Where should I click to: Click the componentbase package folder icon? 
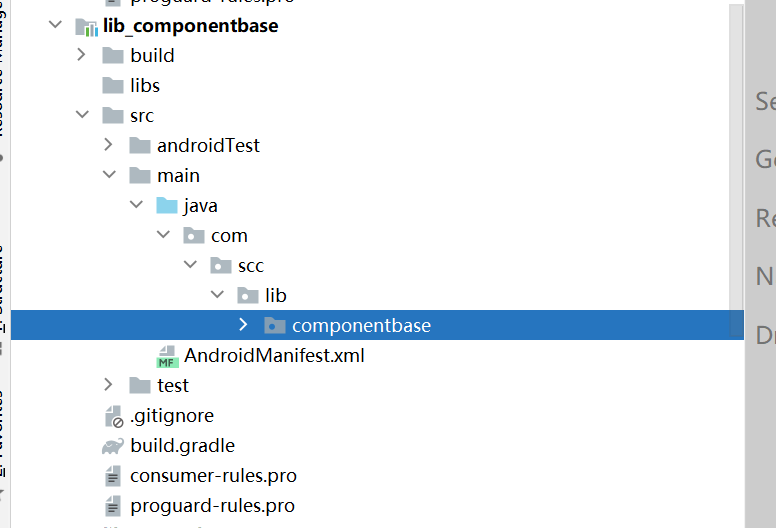275,326
